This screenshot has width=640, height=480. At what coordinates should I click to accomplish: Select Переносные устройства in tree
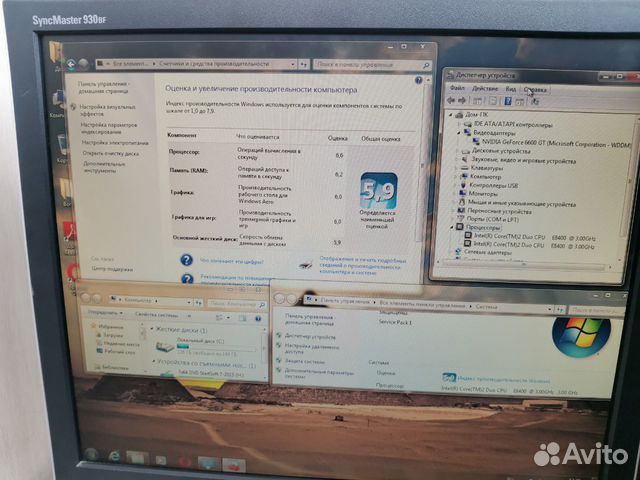tap(499, 211)
